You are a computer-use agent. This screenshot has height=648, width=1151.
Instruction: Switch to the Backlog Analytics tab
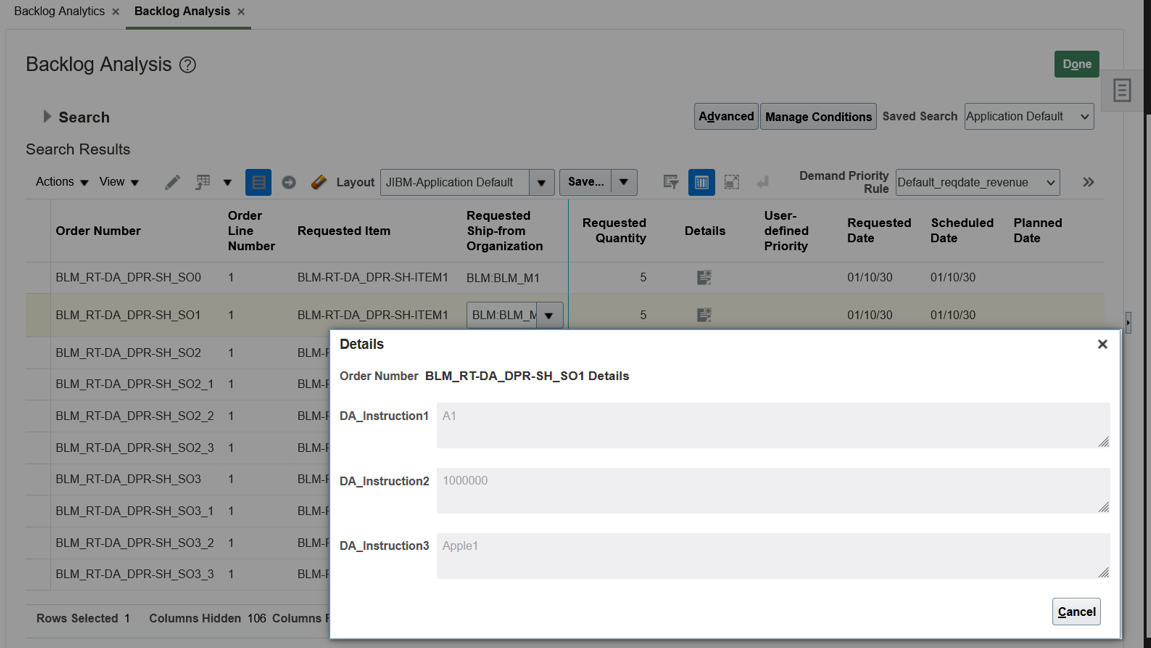coord(59,11)
